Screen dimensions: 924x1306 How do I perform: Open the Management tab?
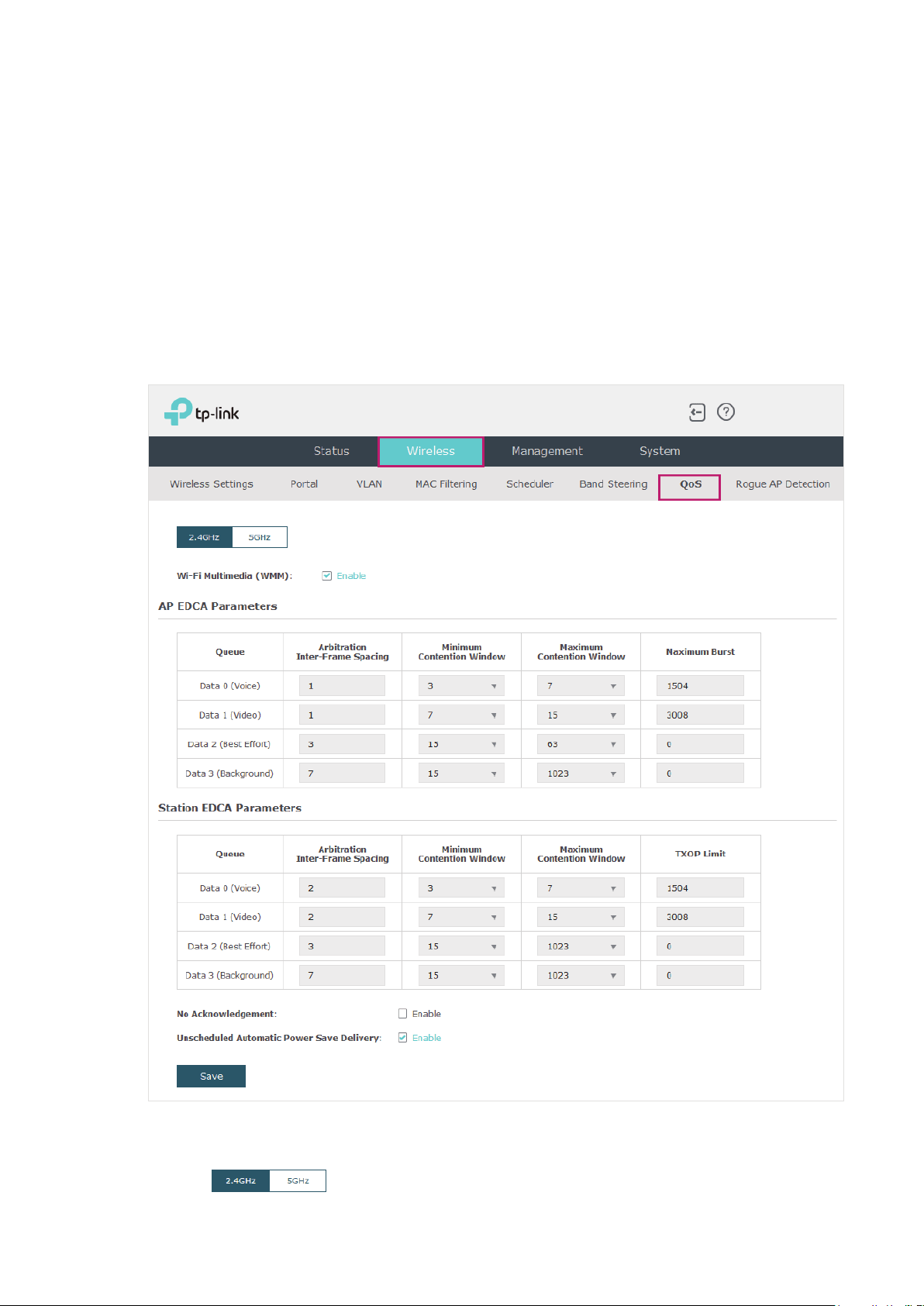547,451
